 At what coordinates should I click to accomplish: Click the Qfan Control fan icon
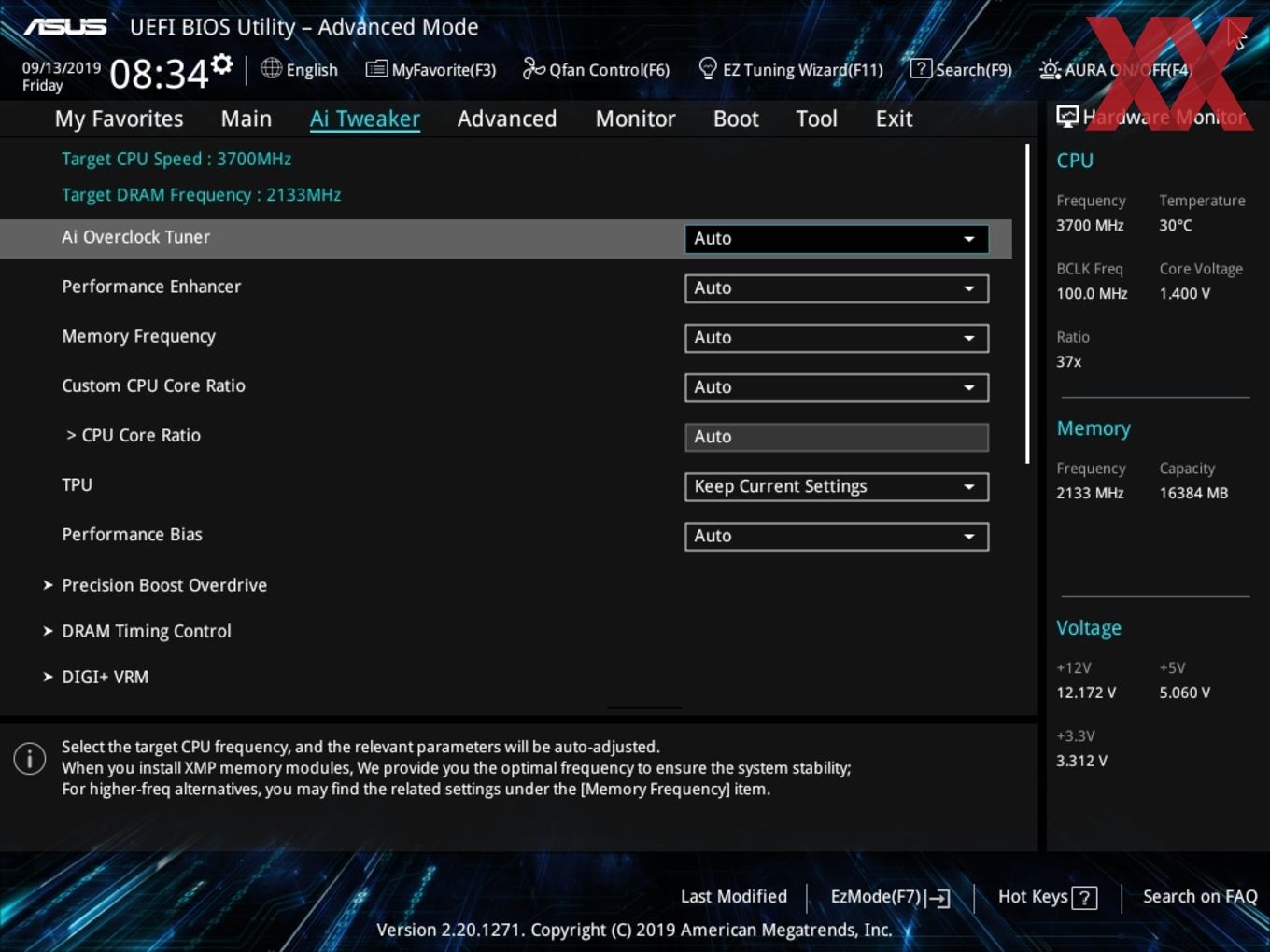(x=533, y=68)
